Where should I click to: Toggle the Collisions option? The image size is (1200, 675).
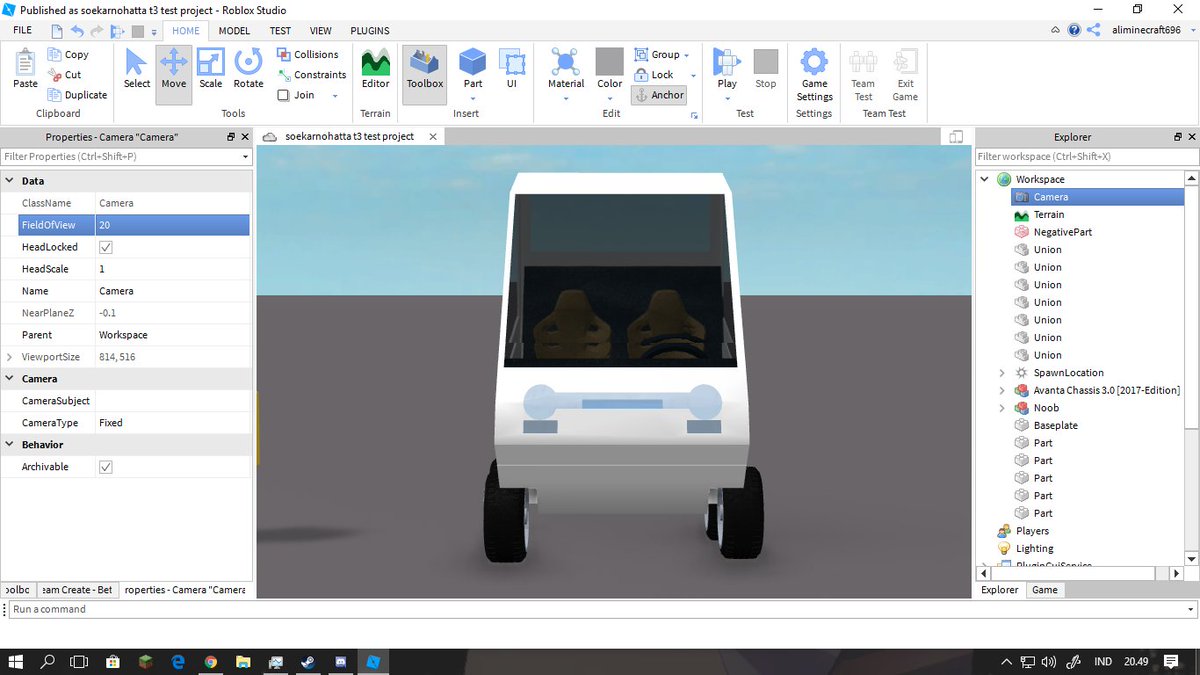(x=308, y=55)
